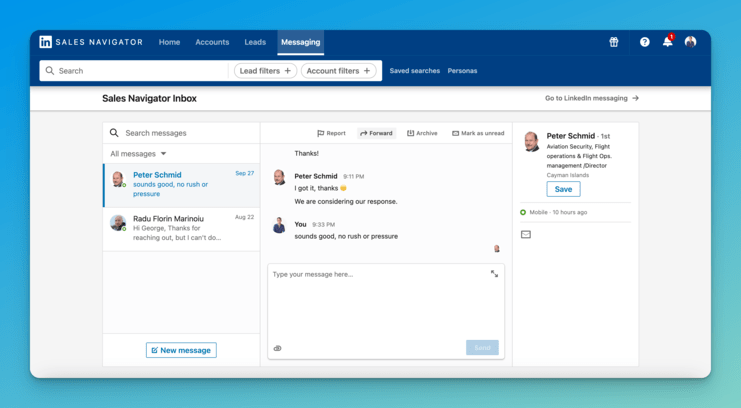741x408 pixels.
Task: Click the envelope icon in profile panel
Action: click(x=526, y=234)
